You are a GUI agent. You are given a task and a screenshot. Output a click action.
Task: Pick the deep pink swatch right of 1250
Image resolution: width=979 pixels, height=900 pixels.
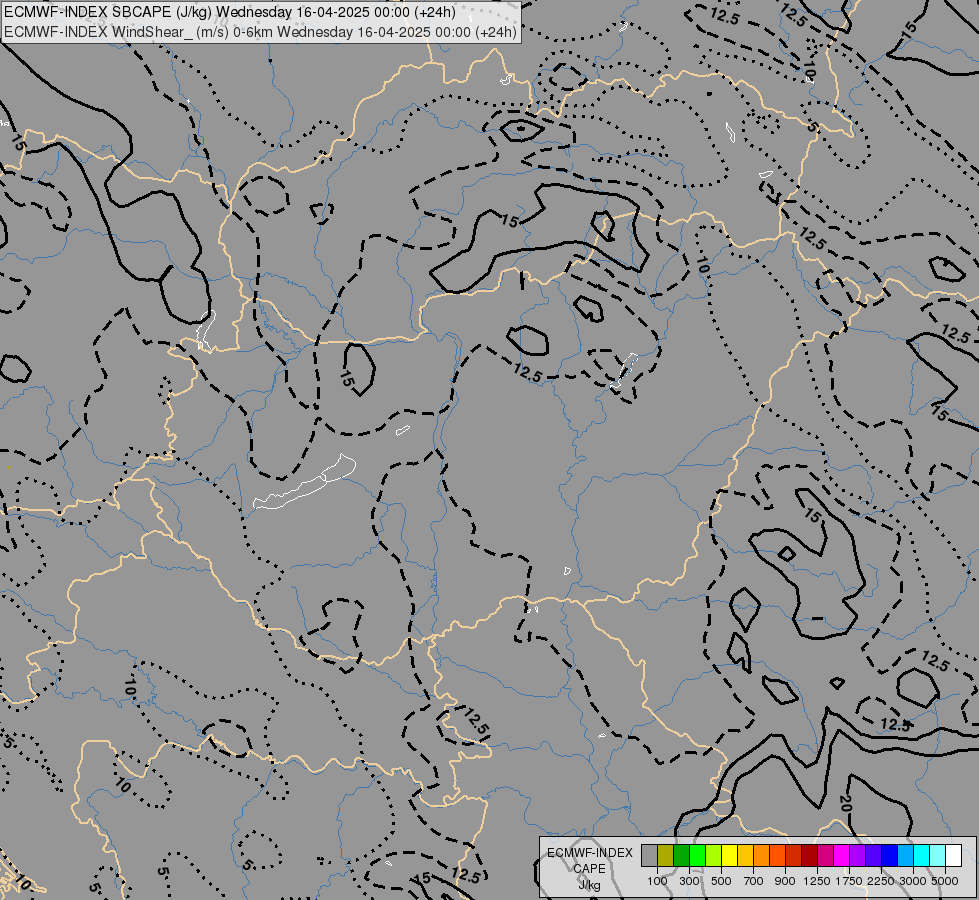[825, 855]
